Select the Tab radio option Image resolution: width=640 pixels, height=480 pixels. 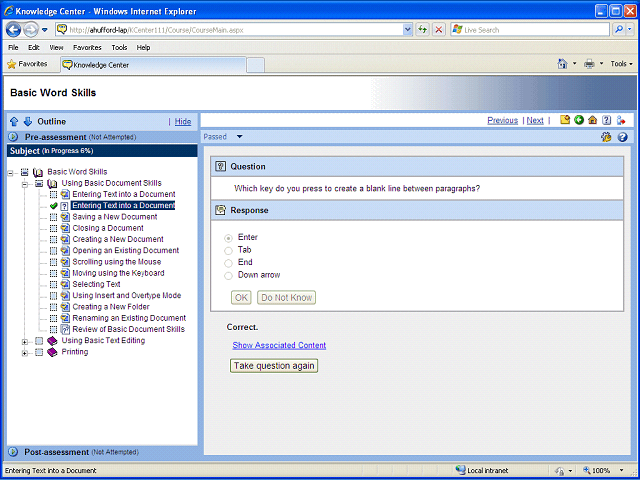click(x=229, y=251)
